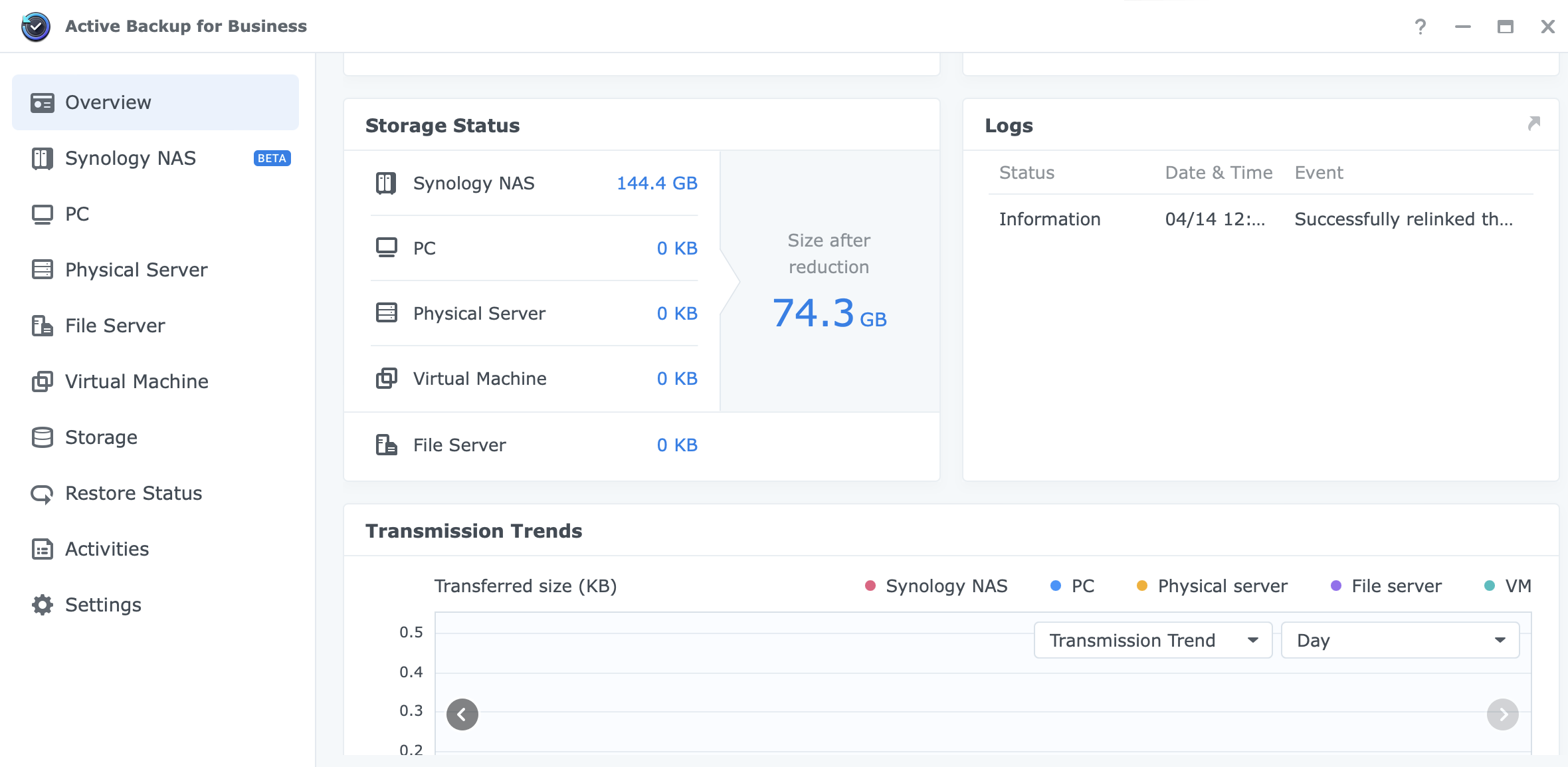Click the PC 0 KB storage value

coord(677,249)
